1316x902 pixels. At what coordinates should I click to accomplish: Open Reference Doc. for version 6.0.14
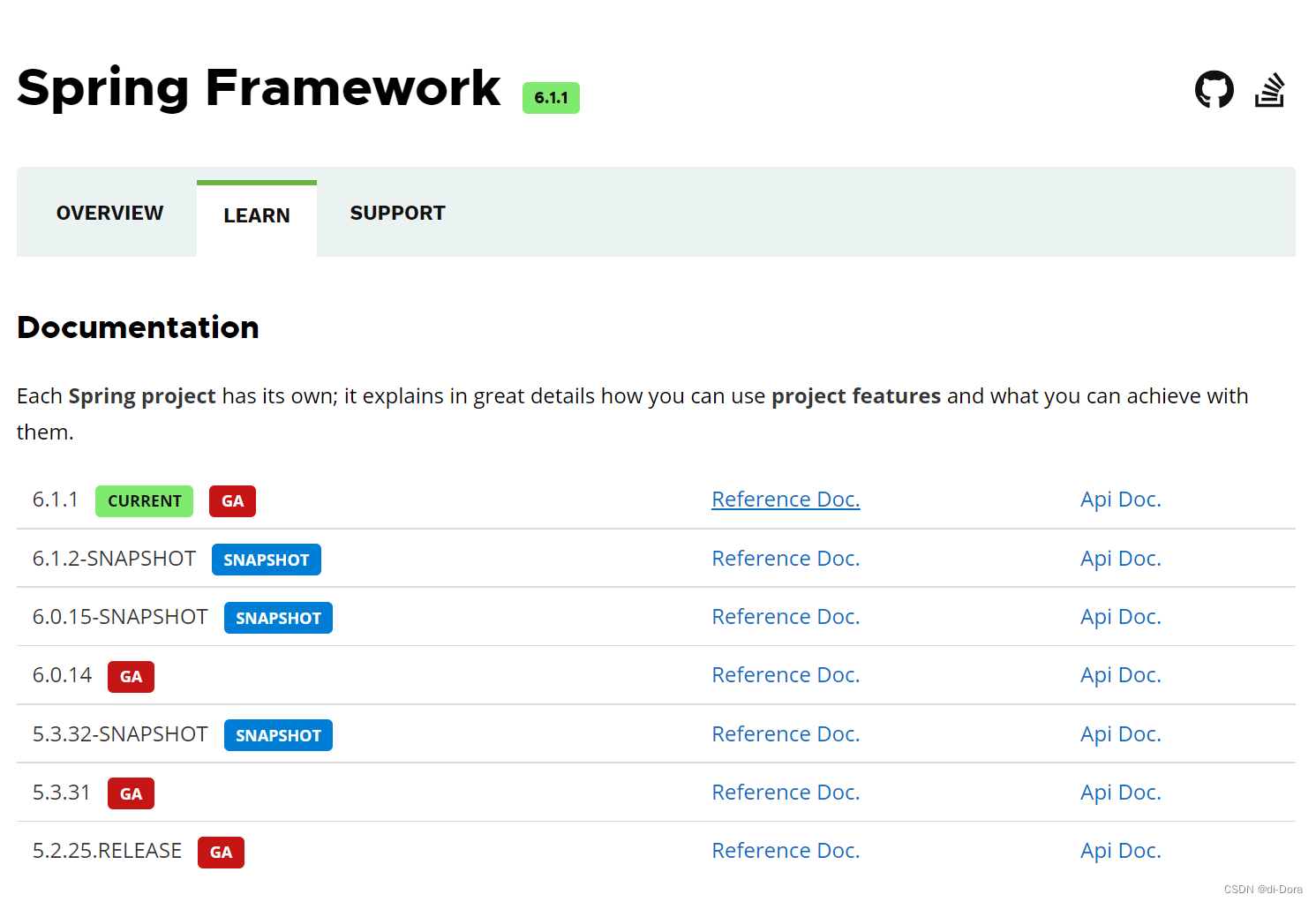pyautogui.click(x=786, y=675)
